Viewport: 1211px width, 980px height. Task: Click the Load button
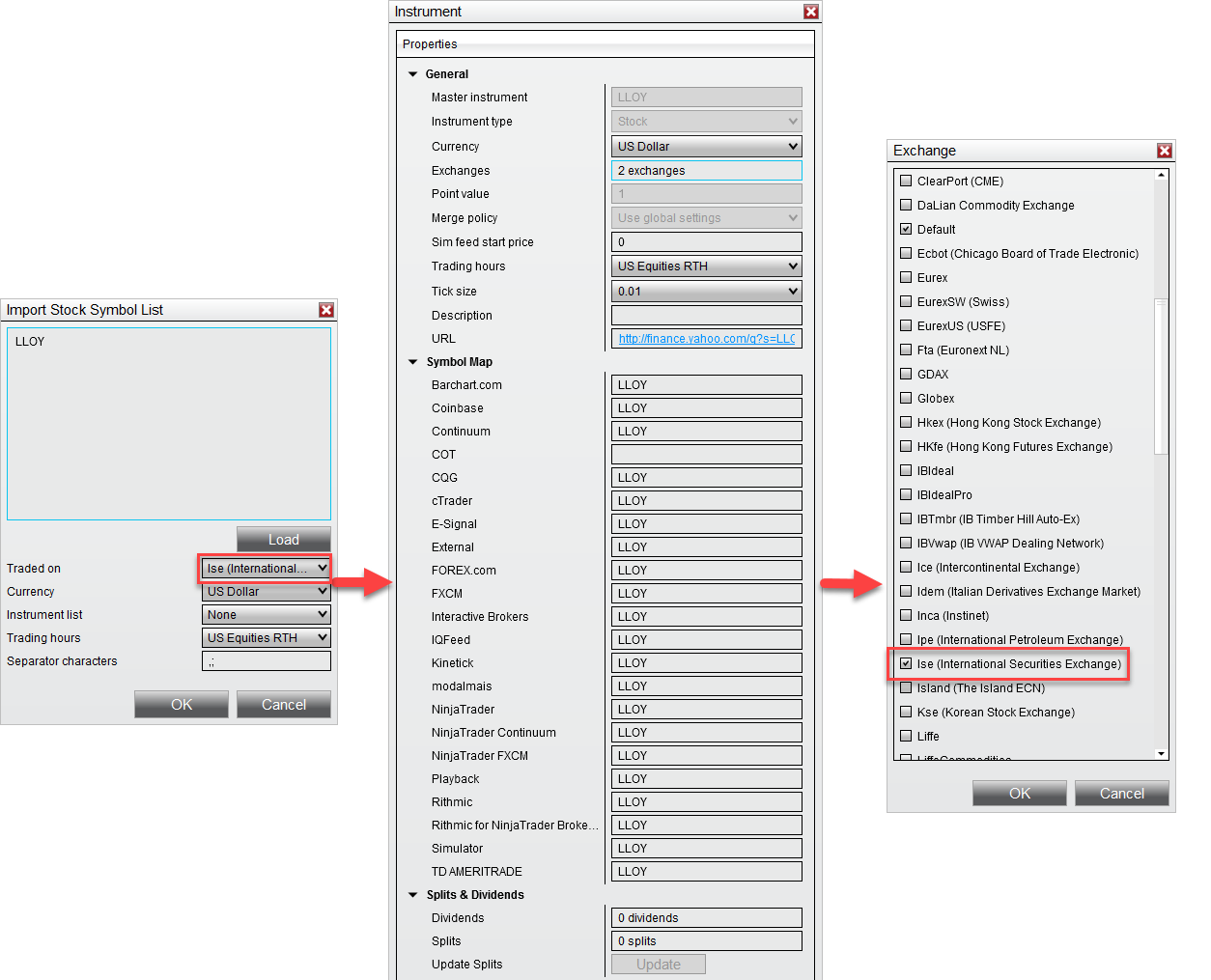click(x=284, y=540)
